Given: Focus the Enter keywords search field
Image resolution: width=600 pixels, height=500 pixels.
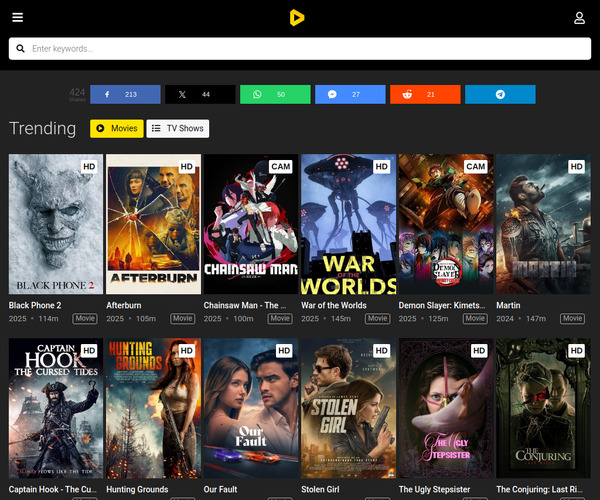Looking at the screenshot, I should point(300,49).
